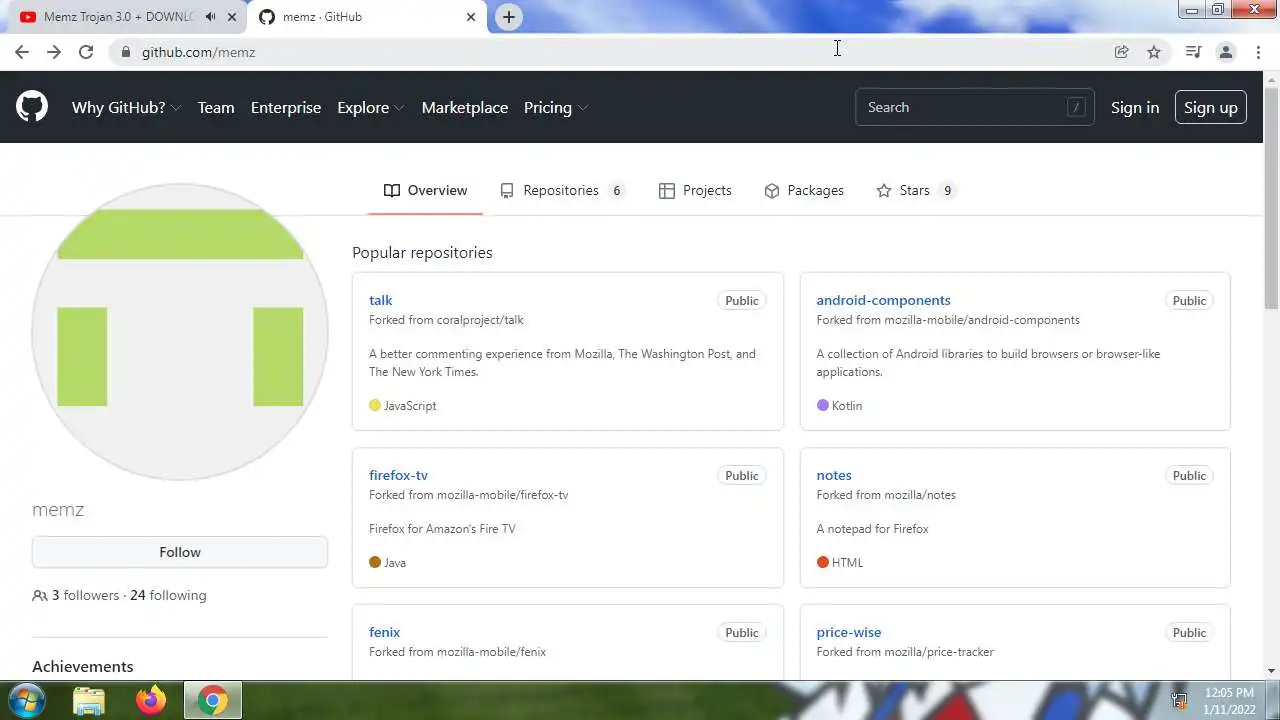Open Firefox from the taskbar

pyautogui.click(x=151, y=700)
